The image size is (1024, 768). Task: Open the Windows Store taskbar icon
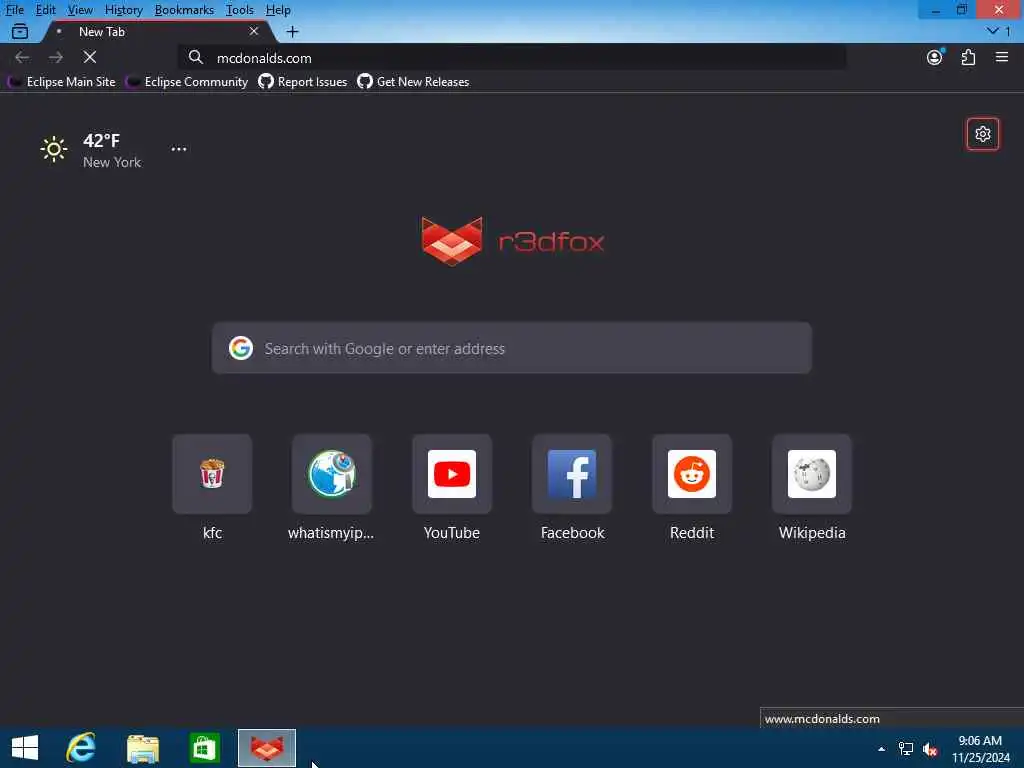(204, 748)
